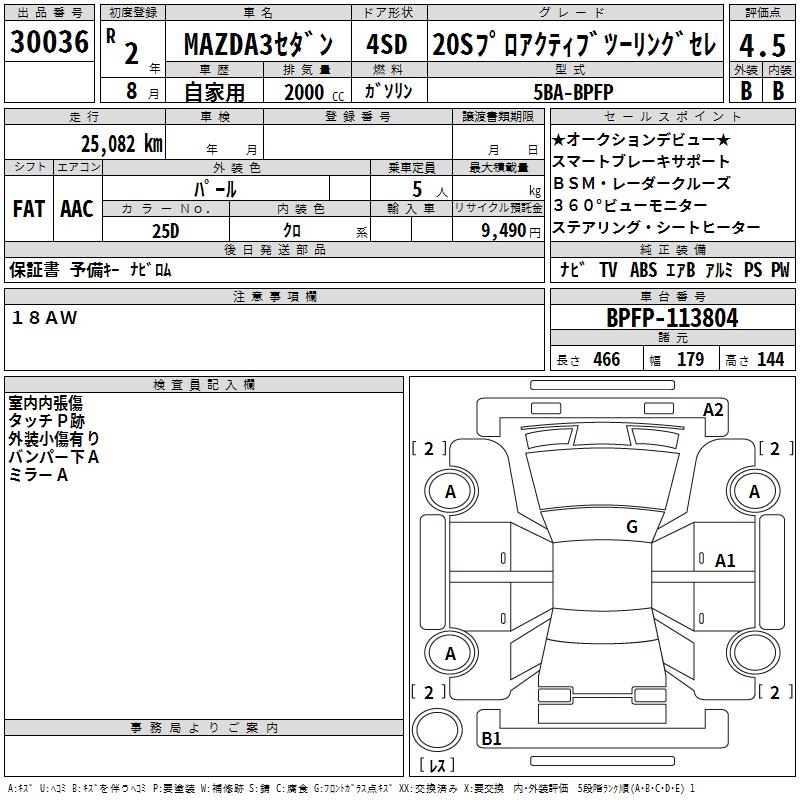Click the A2 mark on car diagram
The width and height of the screenshot is (800, 800).
(713, 410)
